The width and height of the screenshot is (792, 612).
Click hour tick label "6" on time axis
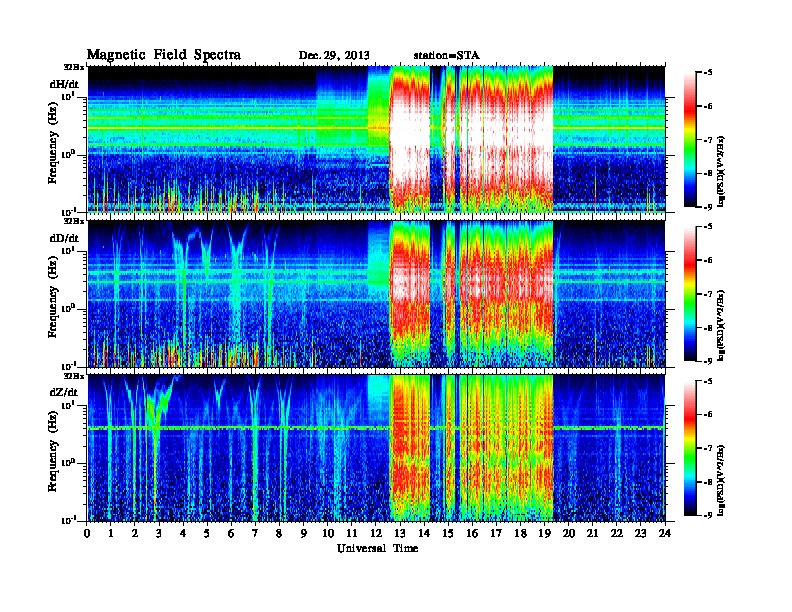pos(231,533)
